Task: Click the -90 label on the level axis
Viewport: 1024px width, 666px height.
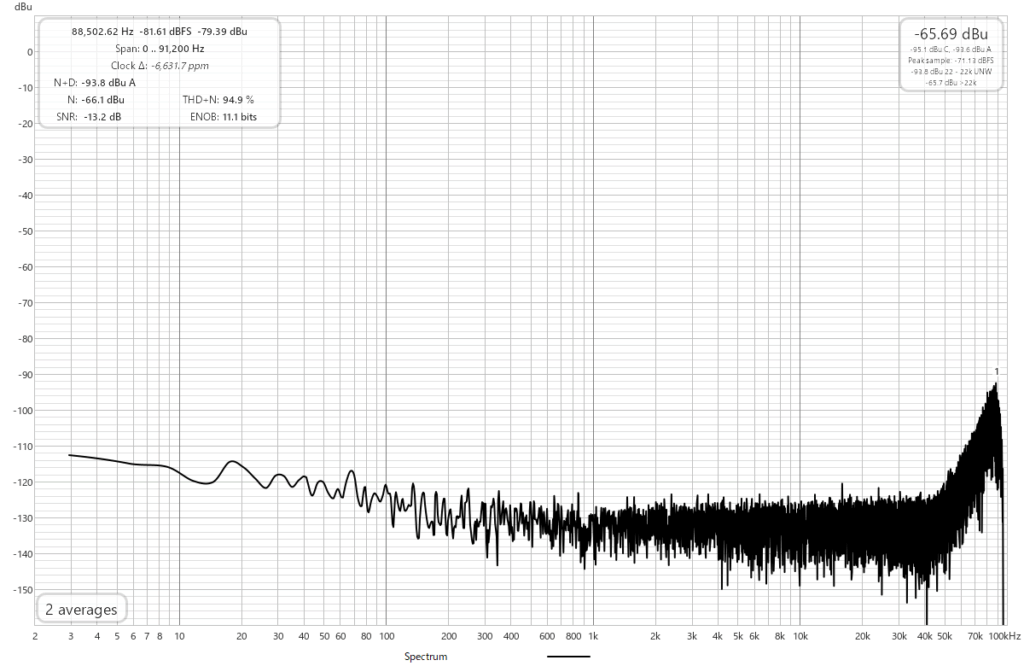Action: click(x=22, y=375)
